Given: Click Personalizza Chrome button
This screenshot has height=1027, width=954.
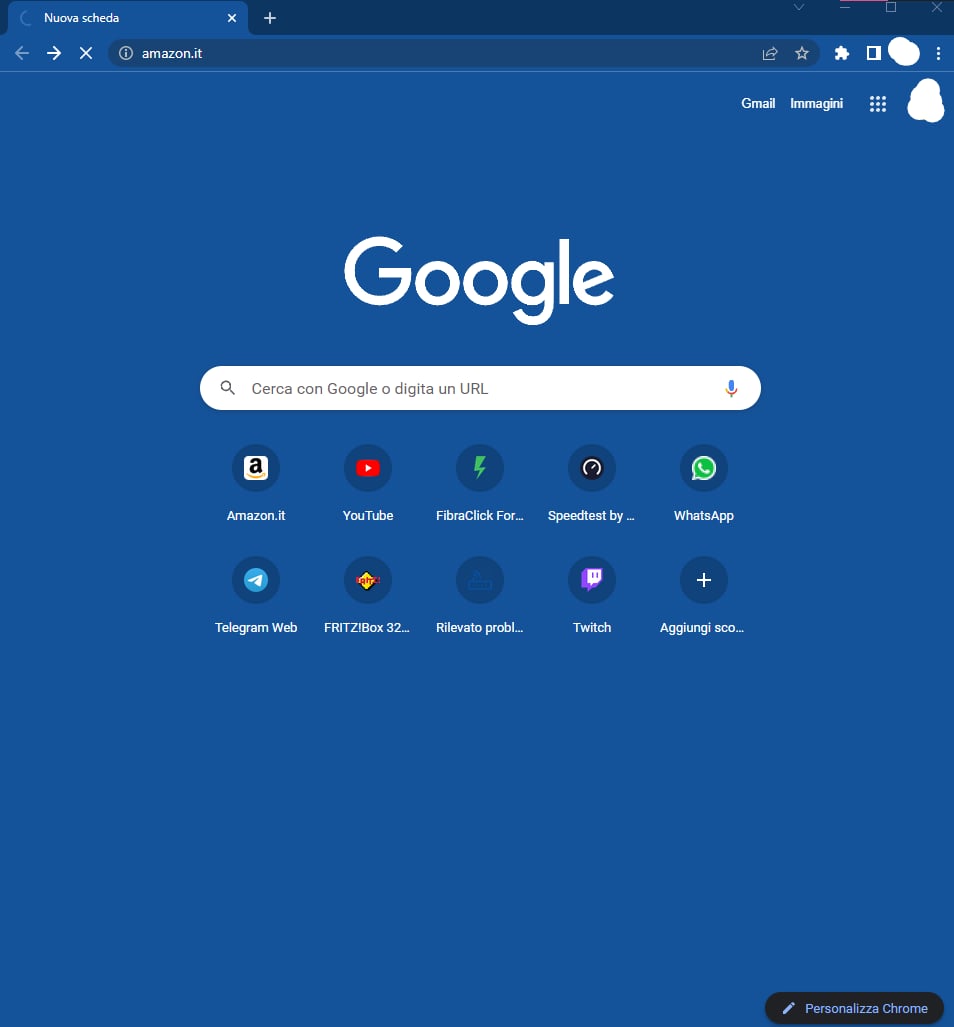Looking at the screenshot, I should click(x=854, y=1008).
